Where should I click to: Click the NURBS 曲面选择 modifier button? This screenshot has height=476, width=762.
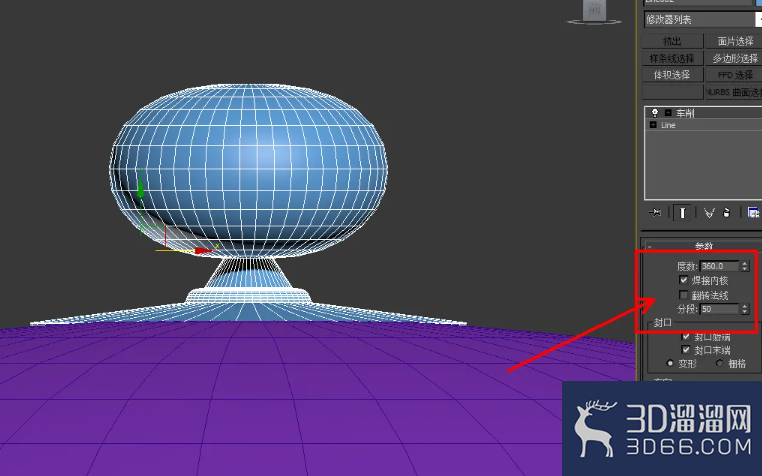point(734,91)
